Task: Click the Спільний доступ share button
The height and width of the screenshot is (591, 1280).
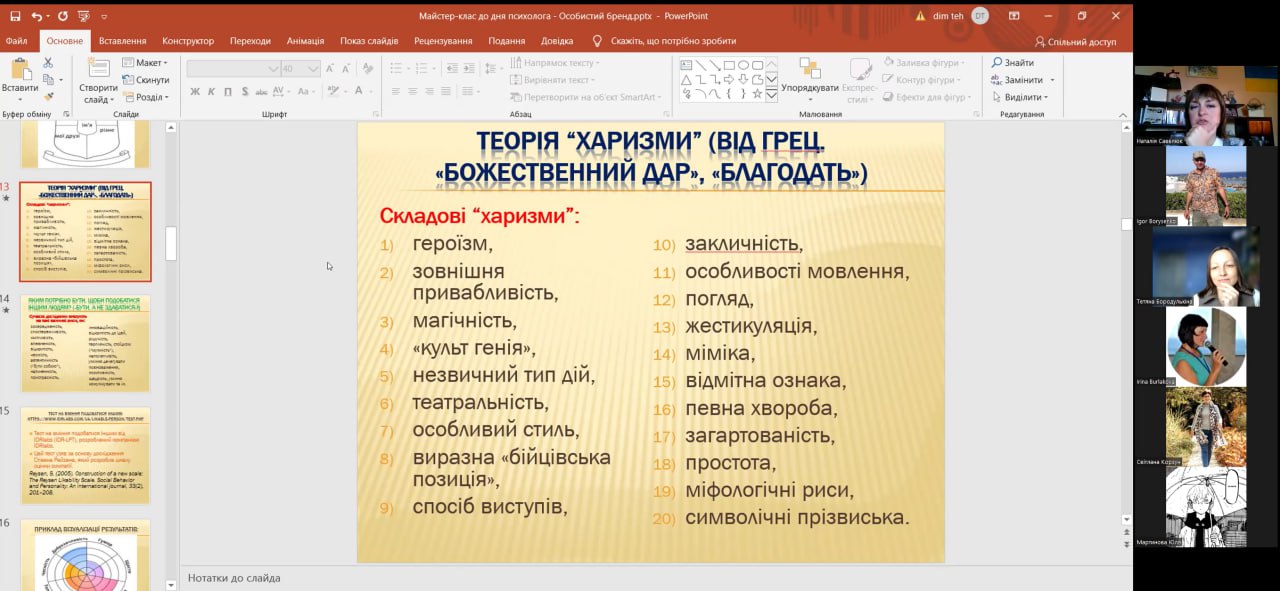Action: pos(1075,41)
